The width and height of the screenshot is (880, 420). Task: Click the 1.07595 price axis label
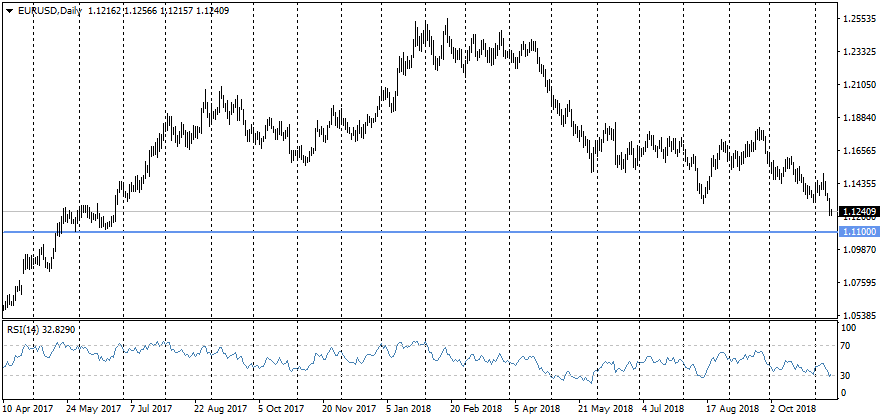(858, 283)
